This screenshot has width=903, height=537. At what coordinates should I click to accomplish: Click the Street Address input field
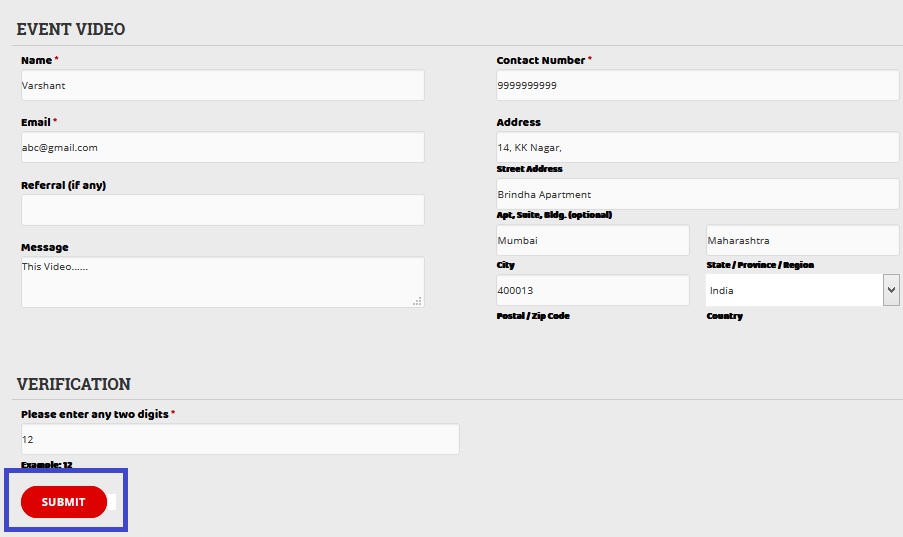pos(697,147)
